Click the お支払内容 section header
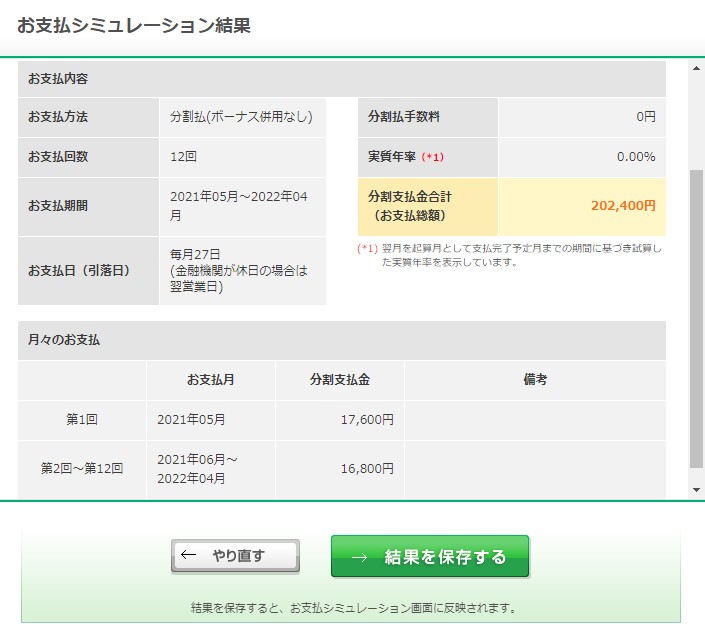705x642 pixels. tap(342, 79)
